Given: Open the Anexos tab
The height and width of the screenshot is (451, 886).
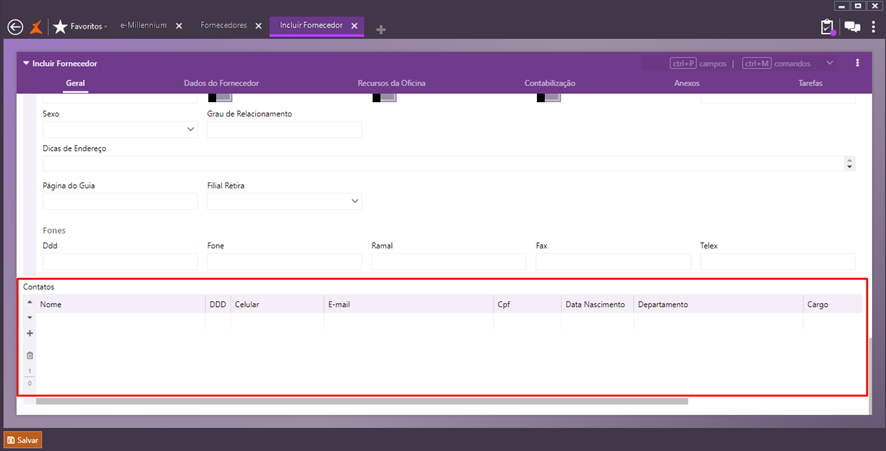Looking at the screenshot, I should (687, 83).
